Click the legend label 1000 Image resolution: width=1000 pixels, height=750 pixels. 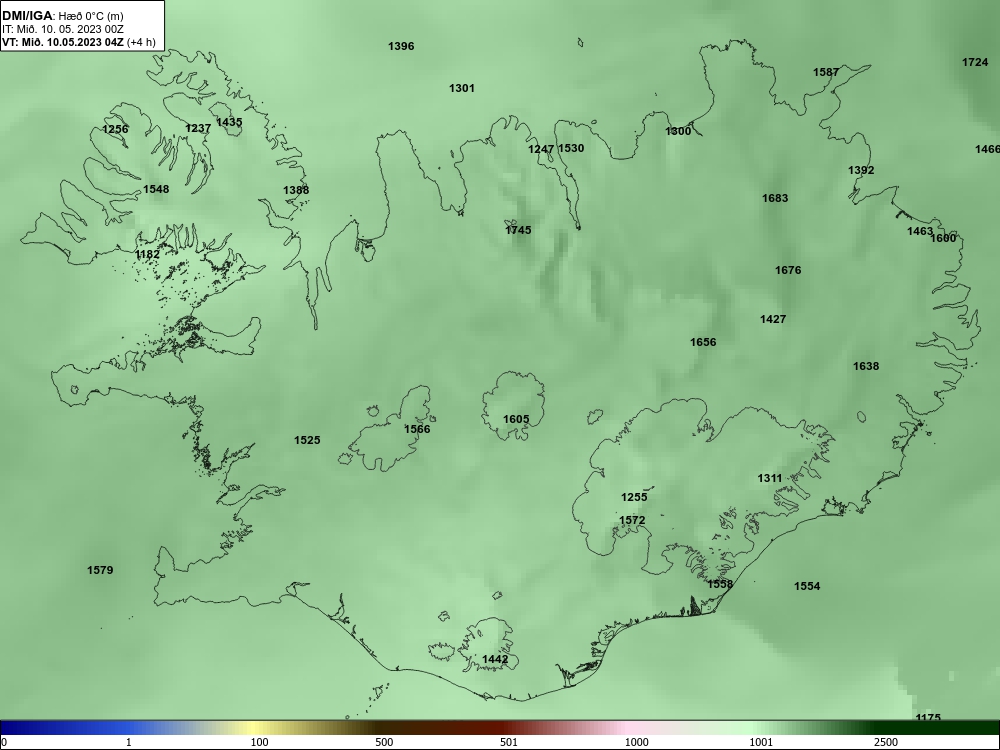tap(636, 742)
